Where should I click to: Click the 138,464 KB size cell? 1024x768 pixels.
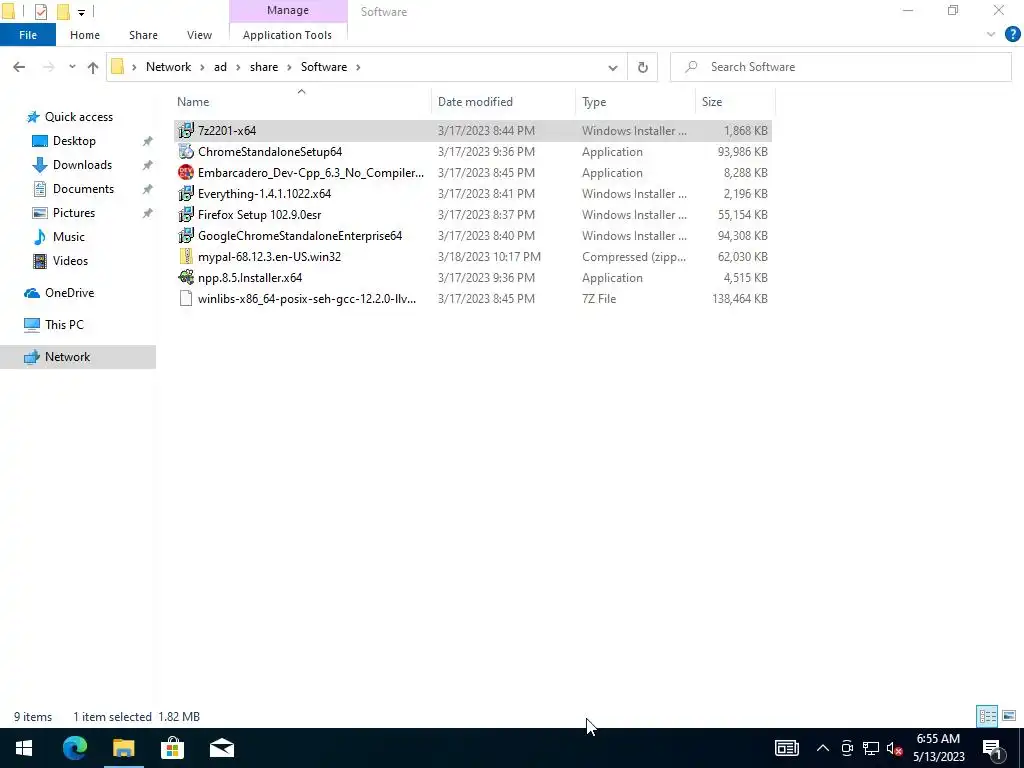point(739,298)
